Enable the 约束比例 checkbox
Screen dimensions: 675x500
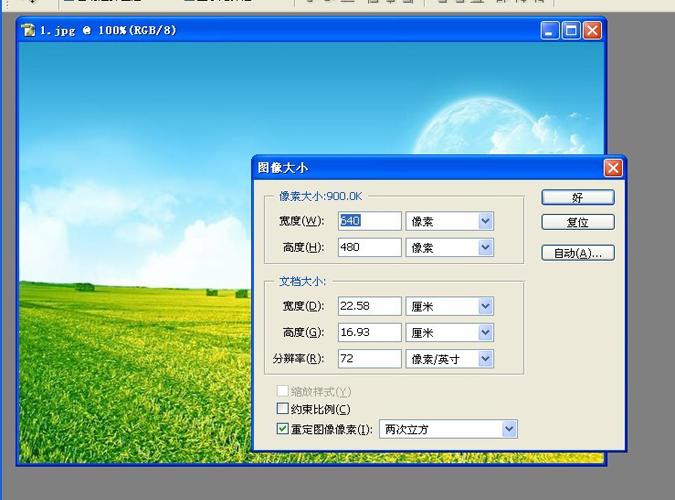click(282, 409)
